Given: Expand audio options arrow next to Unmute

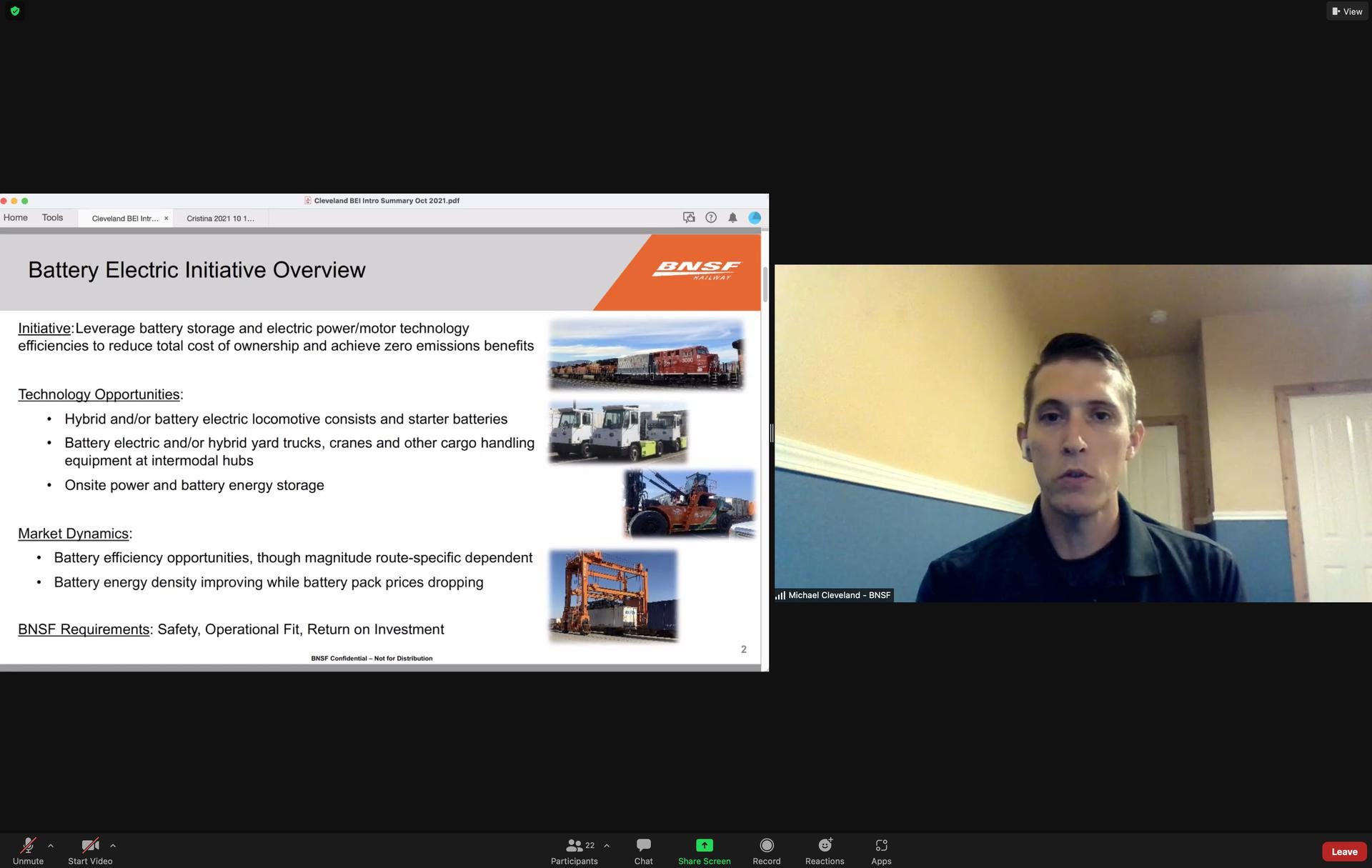Looking at the screenshot, I should pos(51,846).
